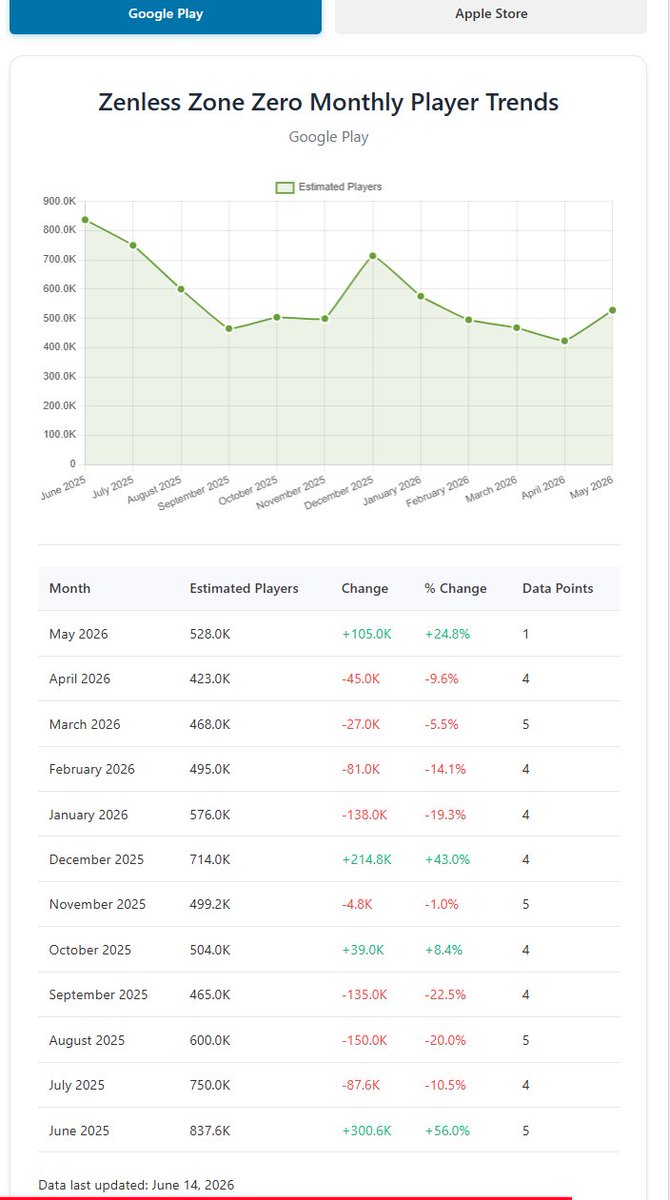Select the April 2026 row label
670x1200 pixels.
pyautogui.click(x=80, y=679)
